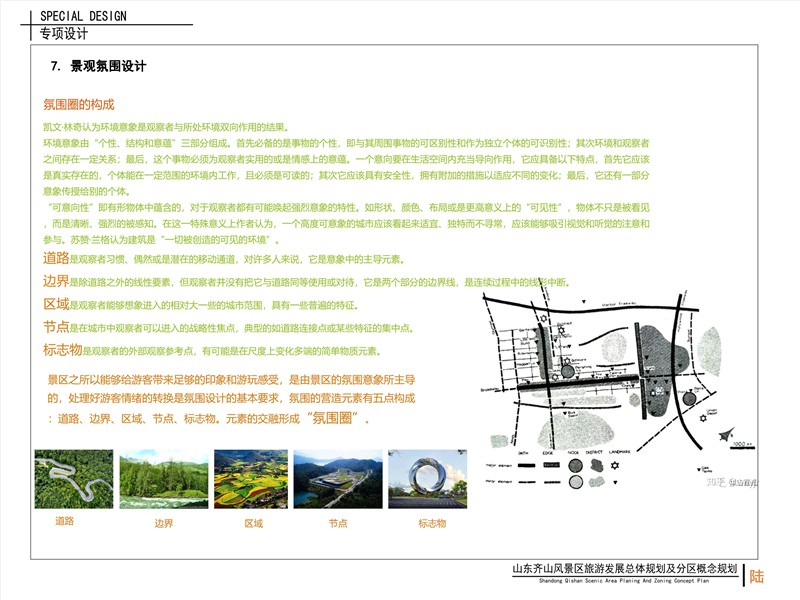This screenshot has width=800, height=600.
Task: Click the colorful terraced fields photo
Action: click(x=251, y=479)
